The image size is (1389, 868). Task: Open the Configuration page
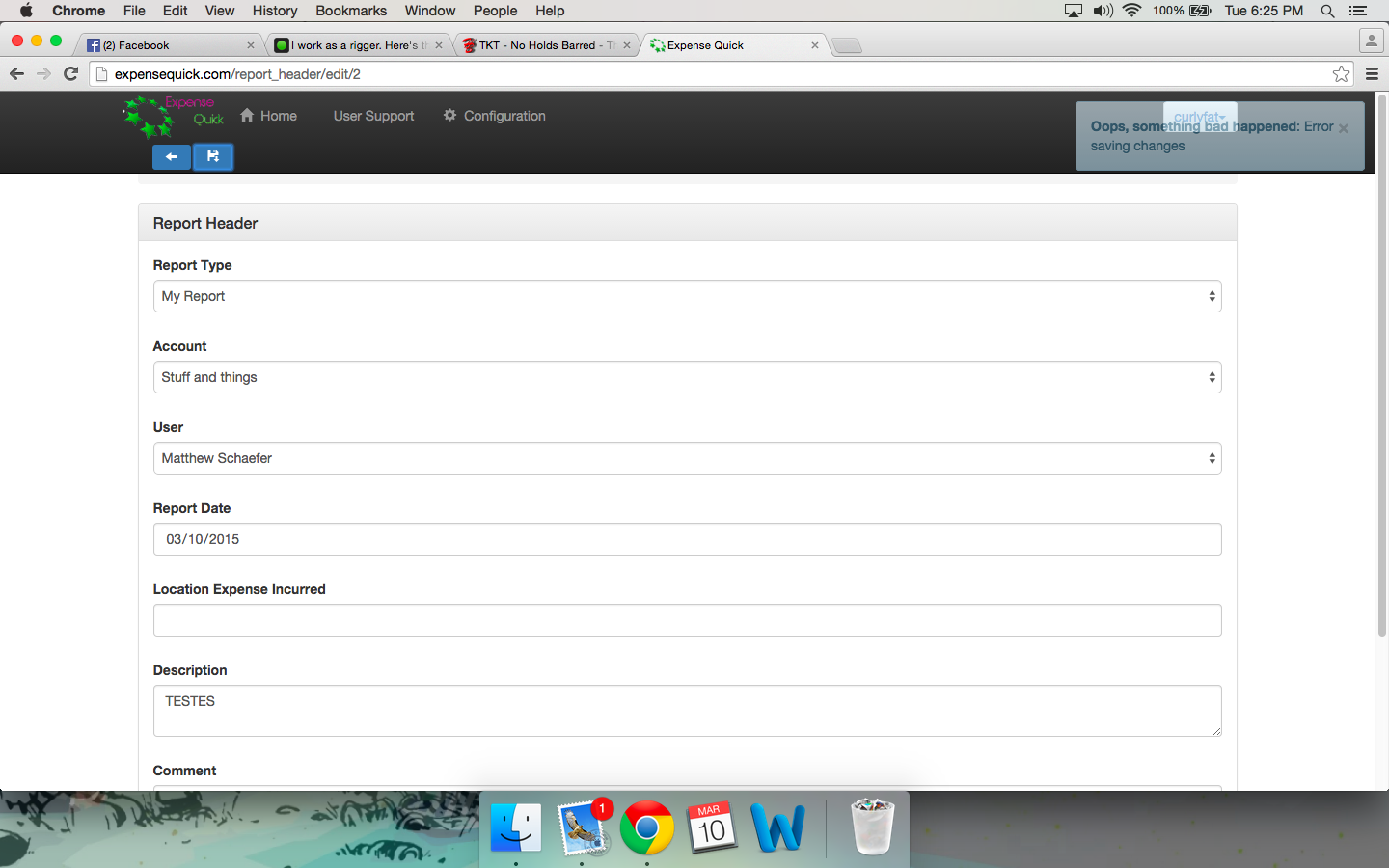tap(494, 116)
